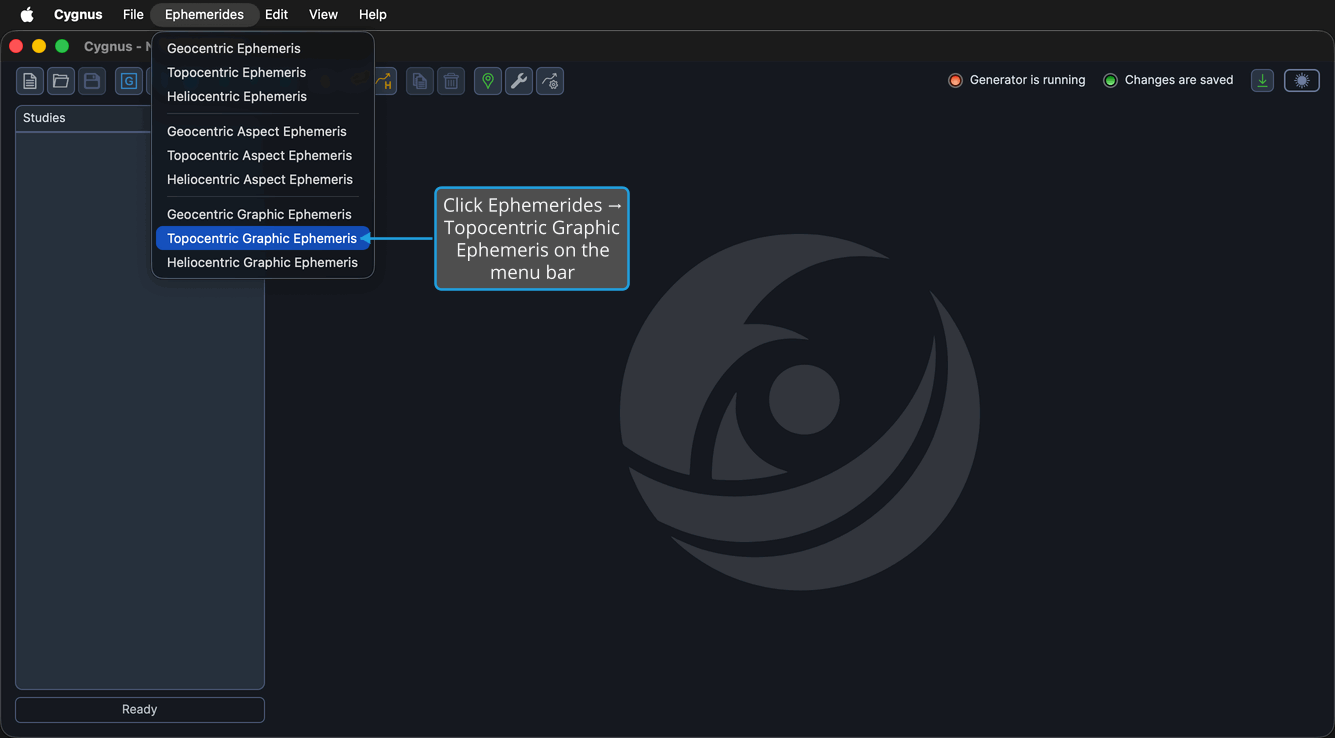Click the heliocentric graph H toolbar icon
This screenshot has width=1335, height=738.
(x=385, y=81)
